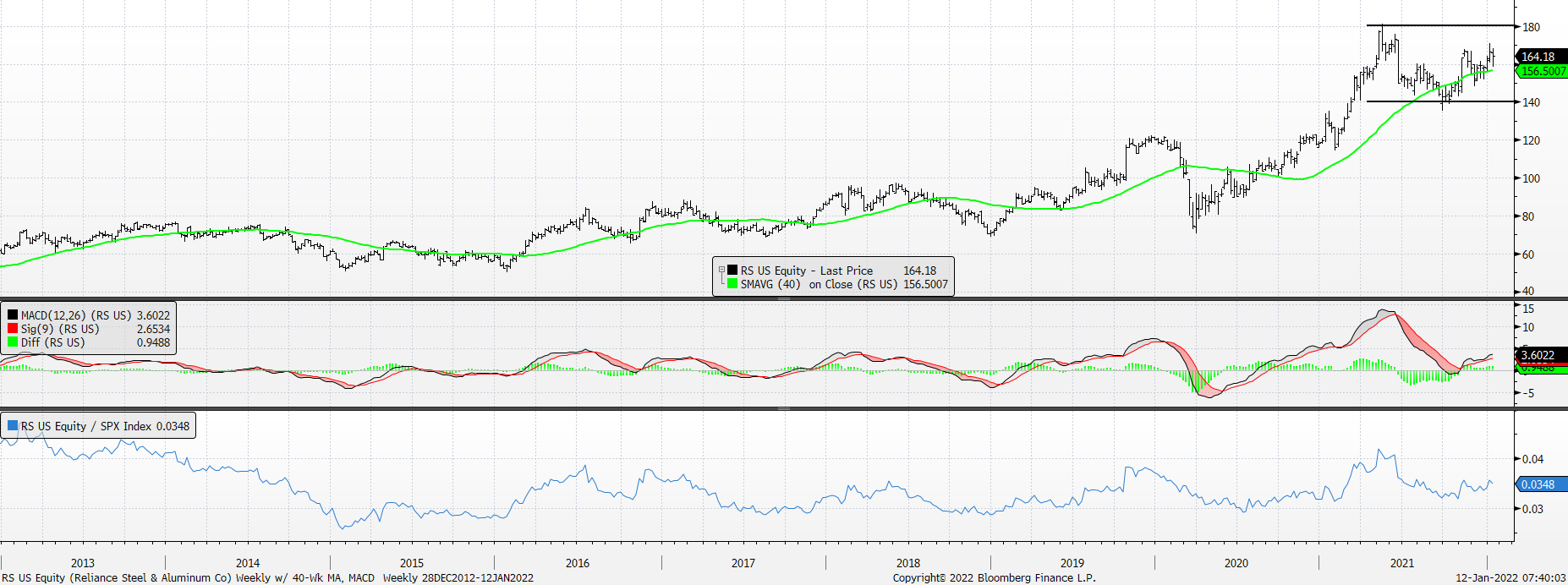Image resolution: width=1568 pixels, height=585 pixels.
Task: Click the 2016 year label on the time axis
Action: (x=578, y=563)
